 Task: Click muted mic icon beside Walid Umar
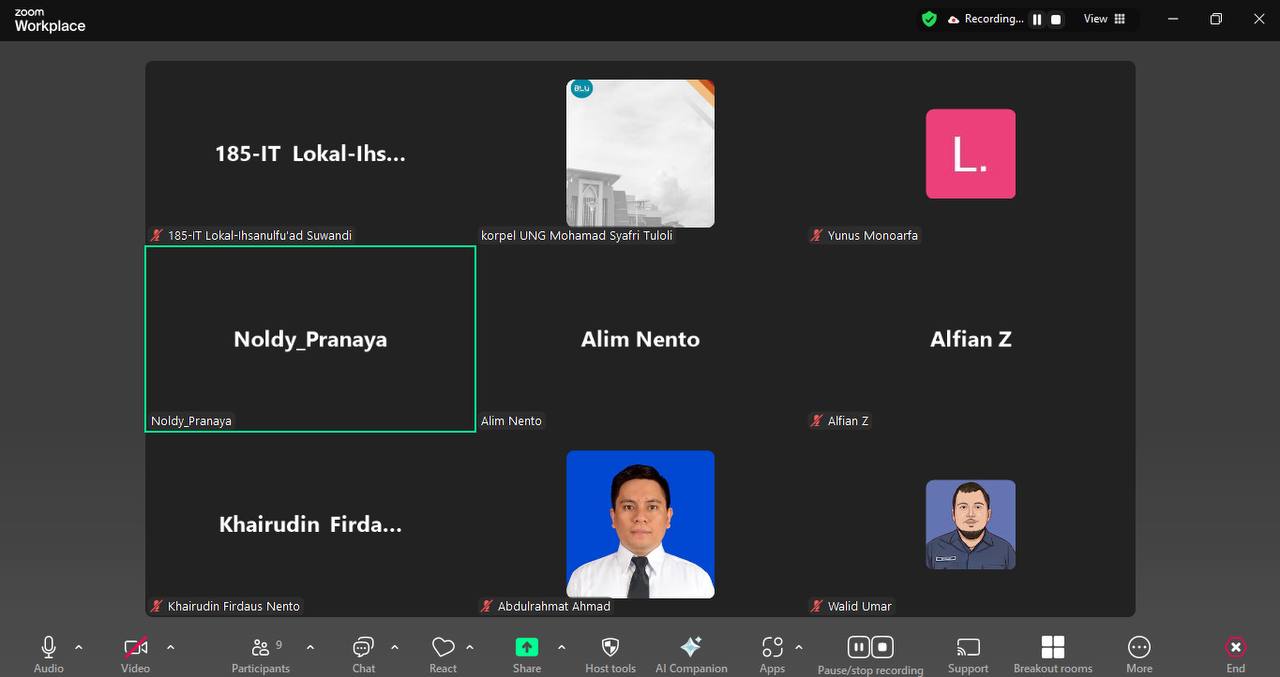point(817,606)
